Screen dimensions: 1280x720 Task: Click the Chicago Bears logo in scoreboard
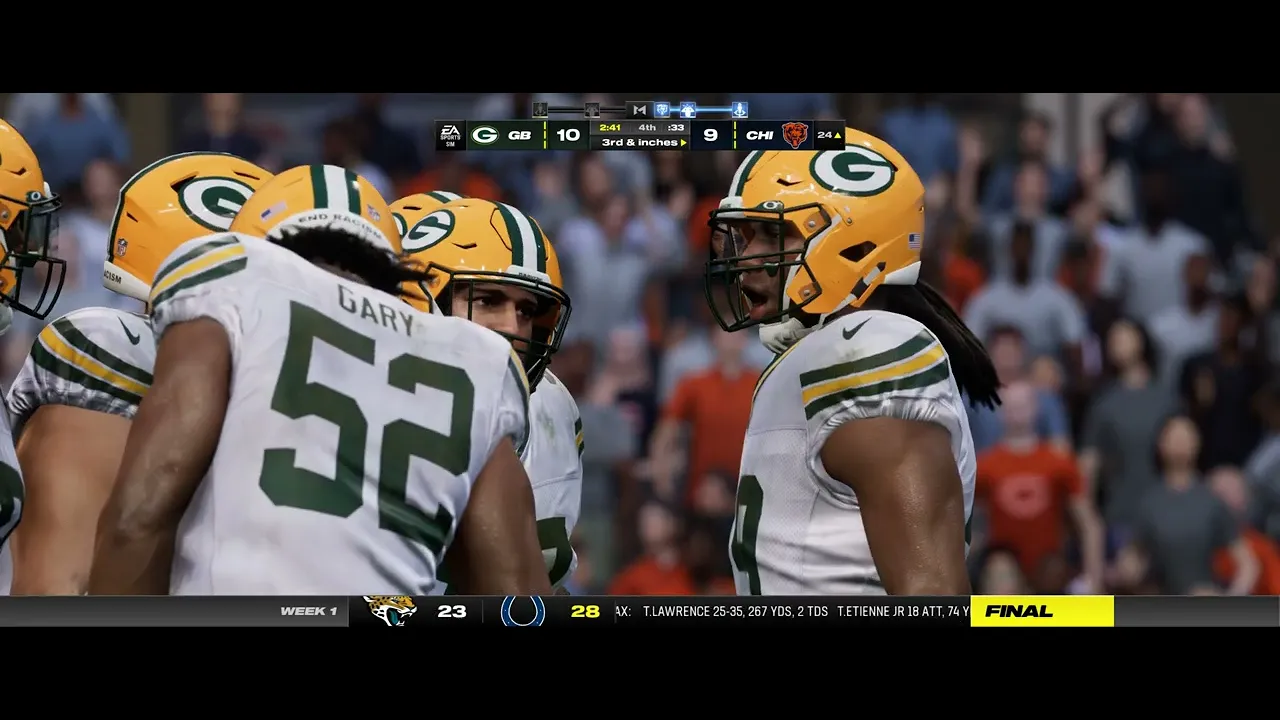coord(795,135)
